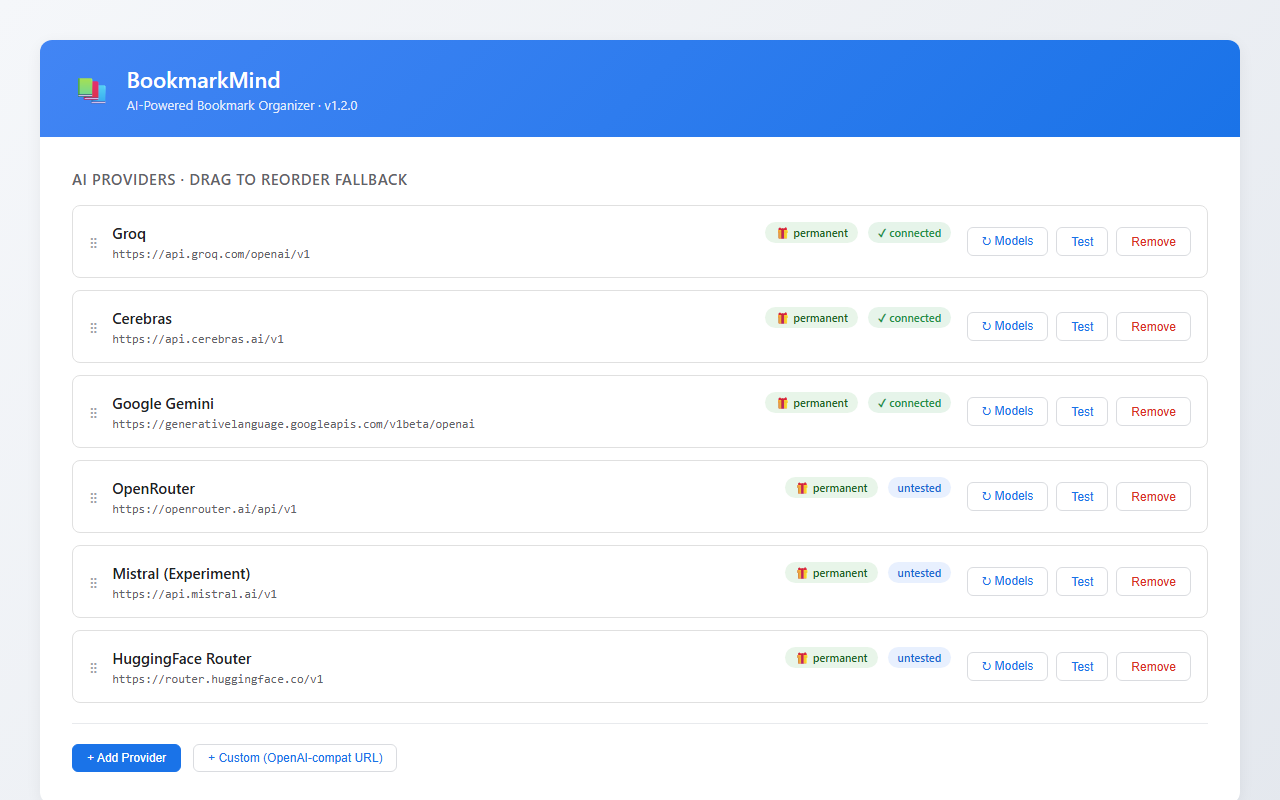Select the Google Gemini provider name

click(163, 404)
